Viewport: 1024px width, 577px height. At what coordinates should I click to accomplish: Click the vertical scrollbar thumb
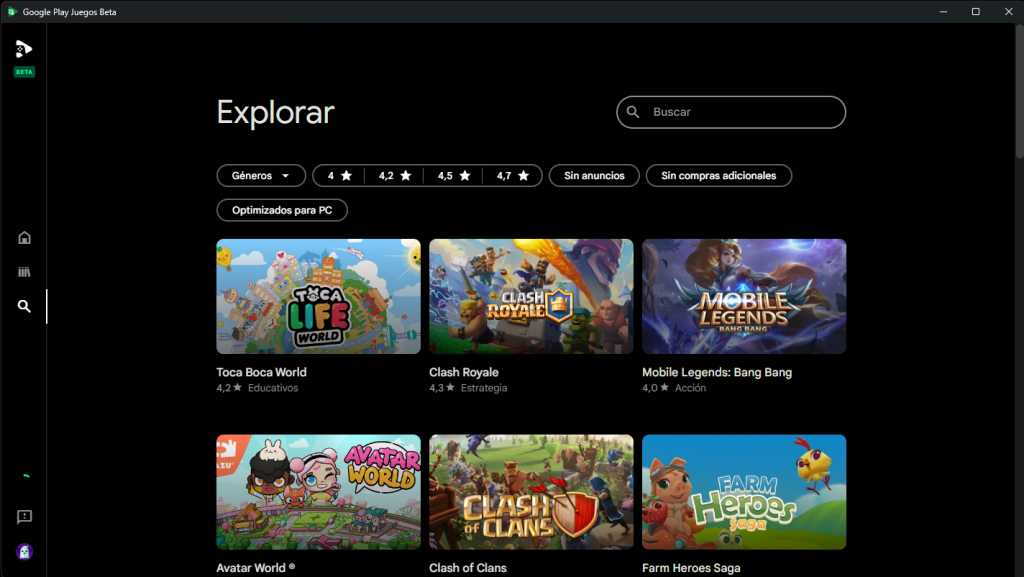pos(1019,91)
